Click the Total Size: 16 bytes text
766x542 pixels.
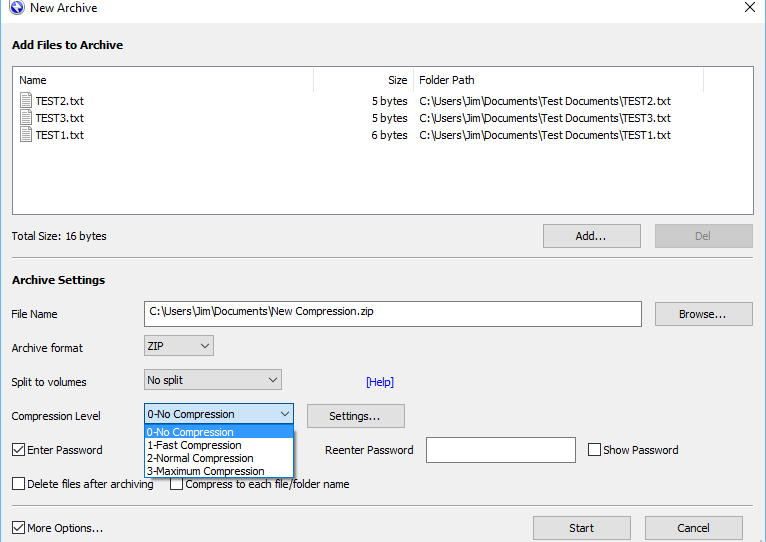(59, 236)
